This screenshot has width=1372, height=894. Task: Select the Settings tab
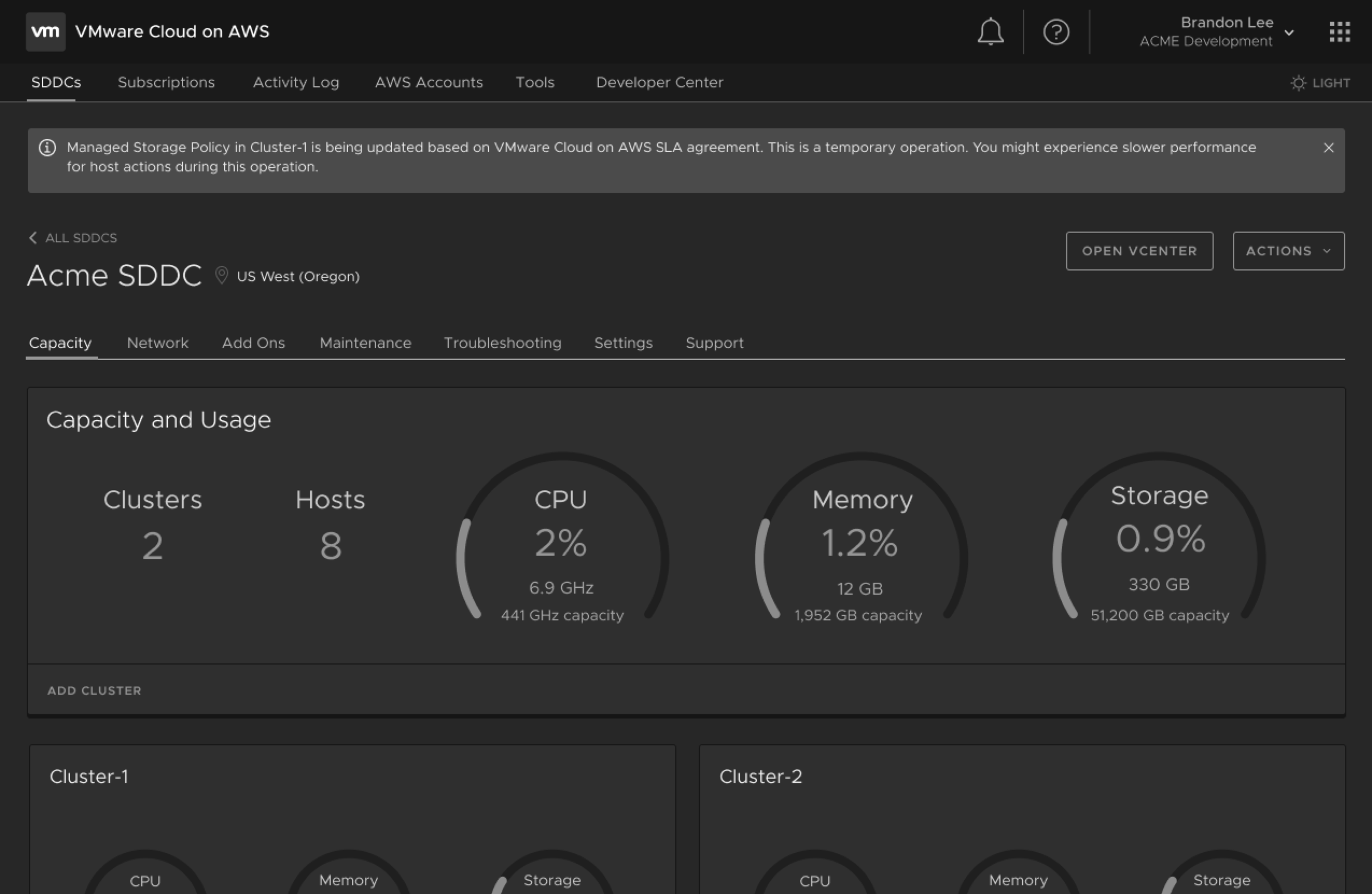click(623, 343)
